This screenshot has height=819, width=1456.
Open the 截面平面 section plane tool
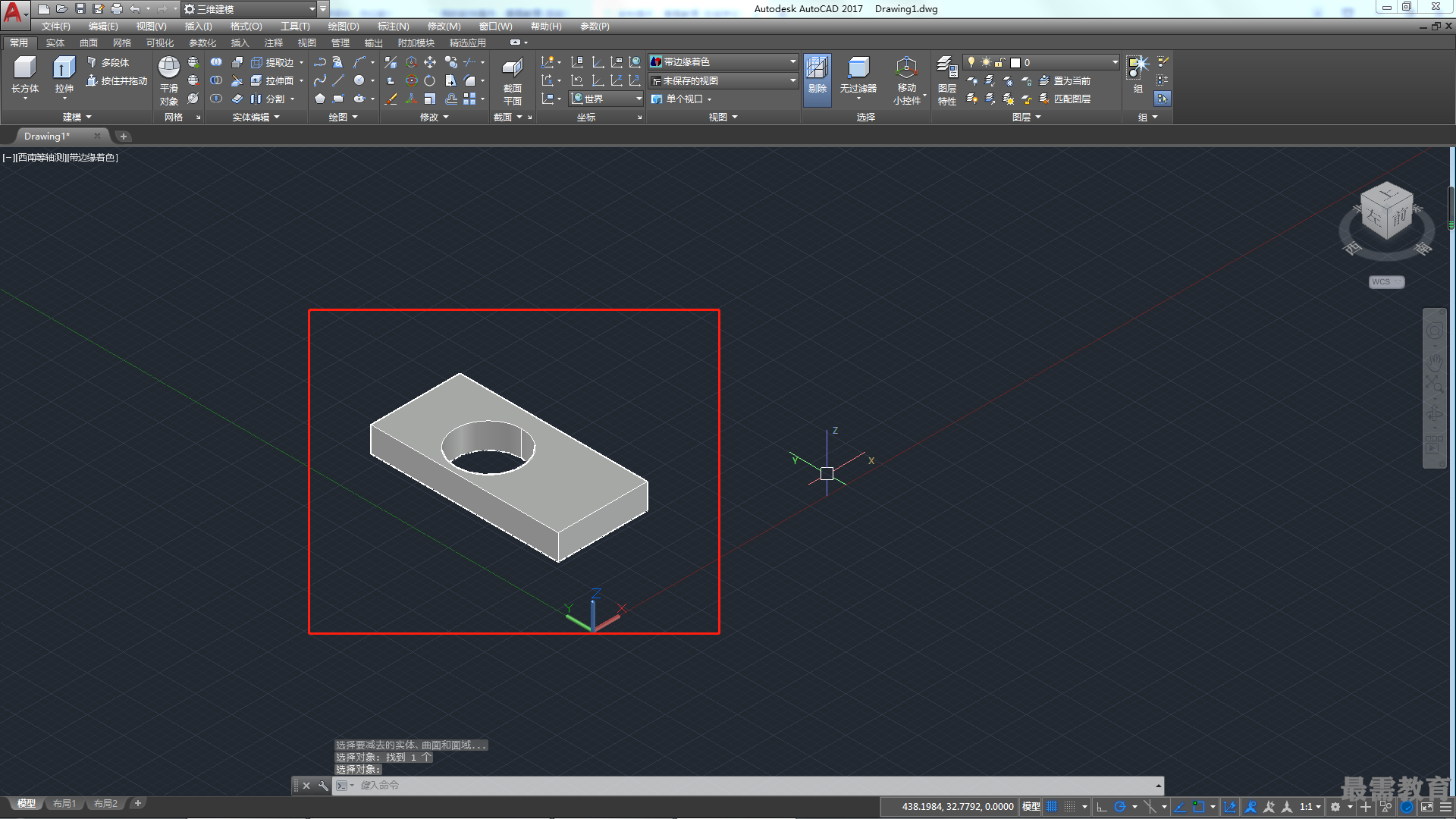click(513, 81)
